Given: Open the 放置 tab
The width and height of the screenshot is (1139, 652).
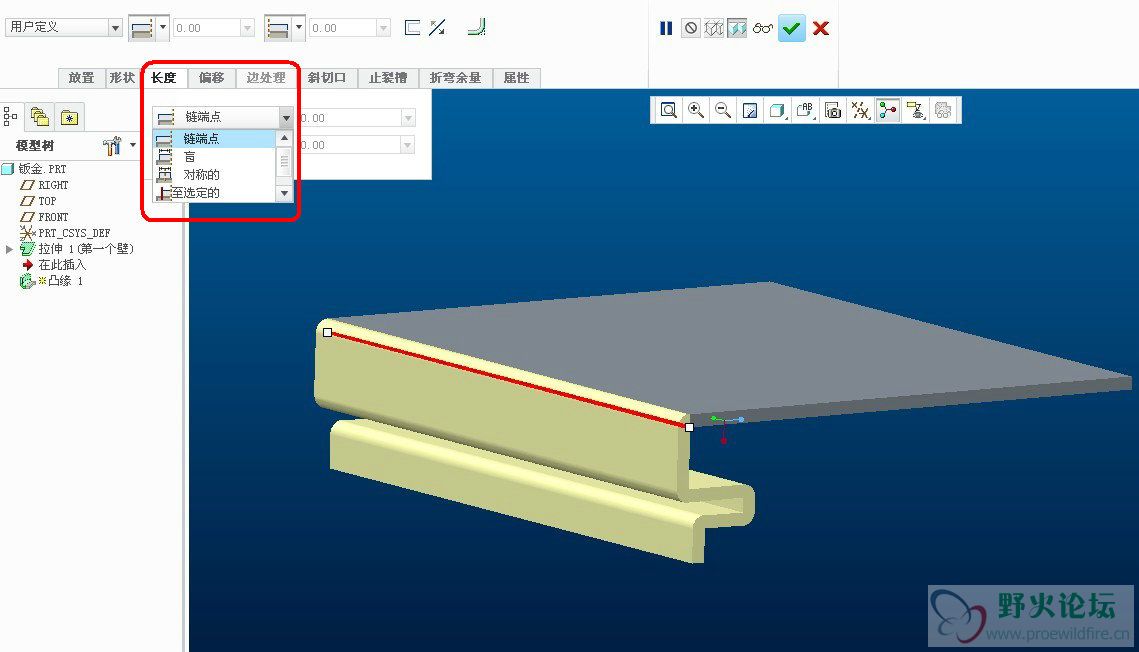Looking at the screenshot, I should 81,78.
